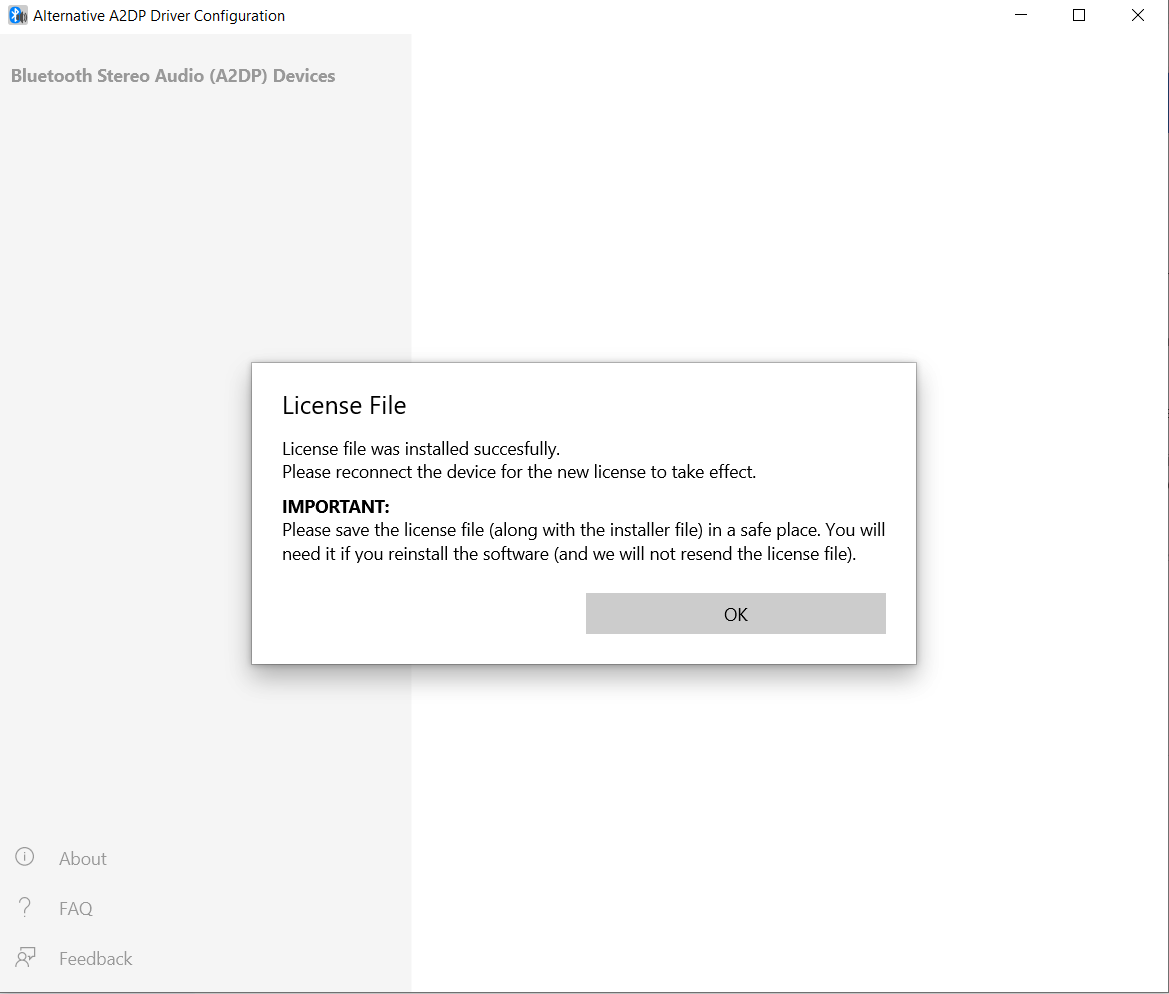
Task: Click the bold IMPORTANT: label
Action: point(335,506)
